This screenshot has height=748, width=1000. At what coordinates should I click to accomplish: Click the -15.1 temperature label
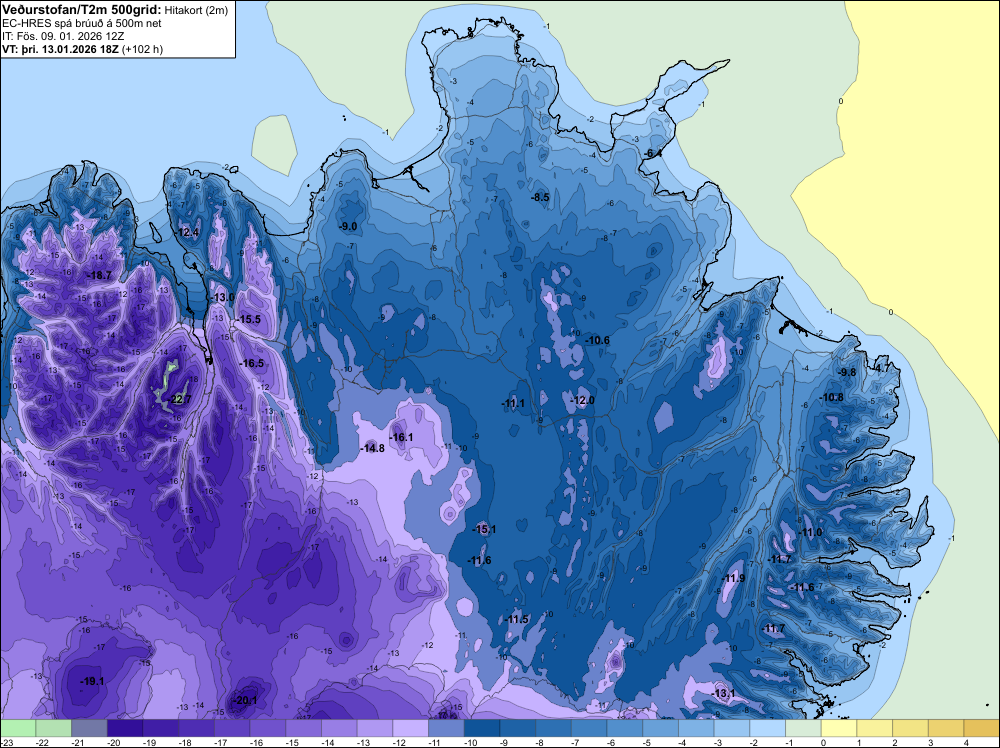coord(484,529)
